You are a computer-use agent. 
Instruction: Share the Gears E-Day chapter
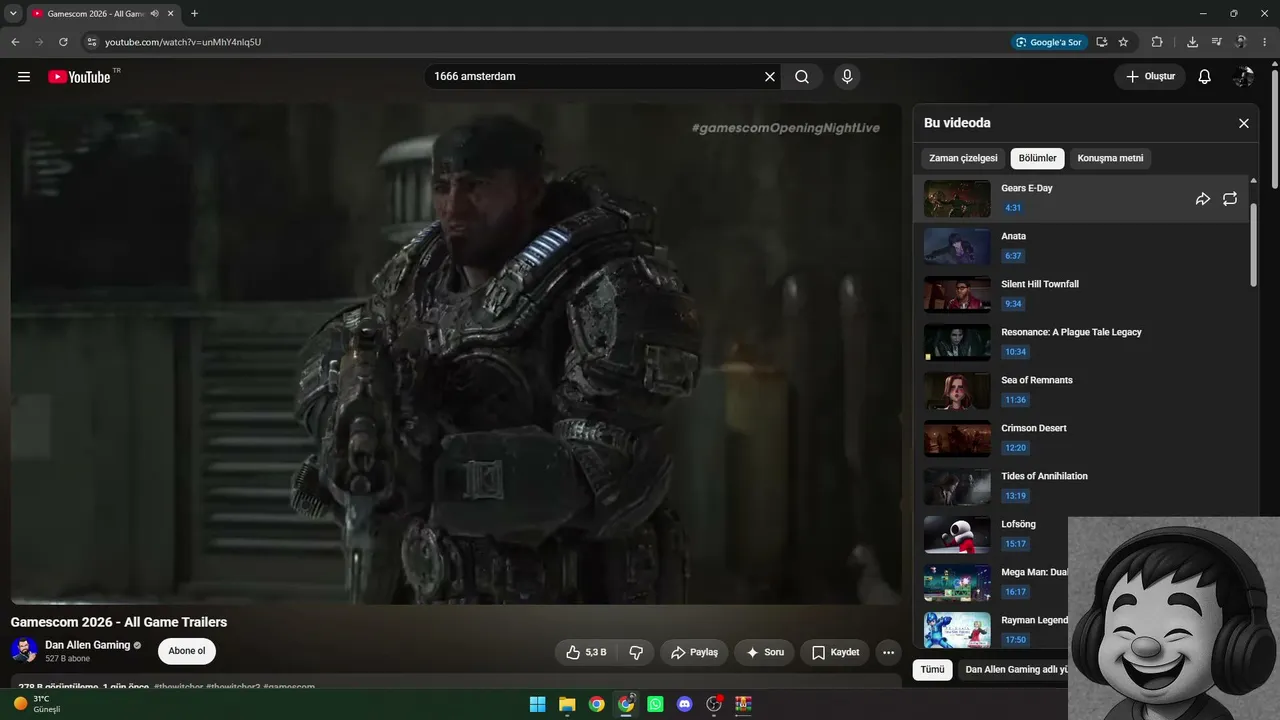point(1203,199)
